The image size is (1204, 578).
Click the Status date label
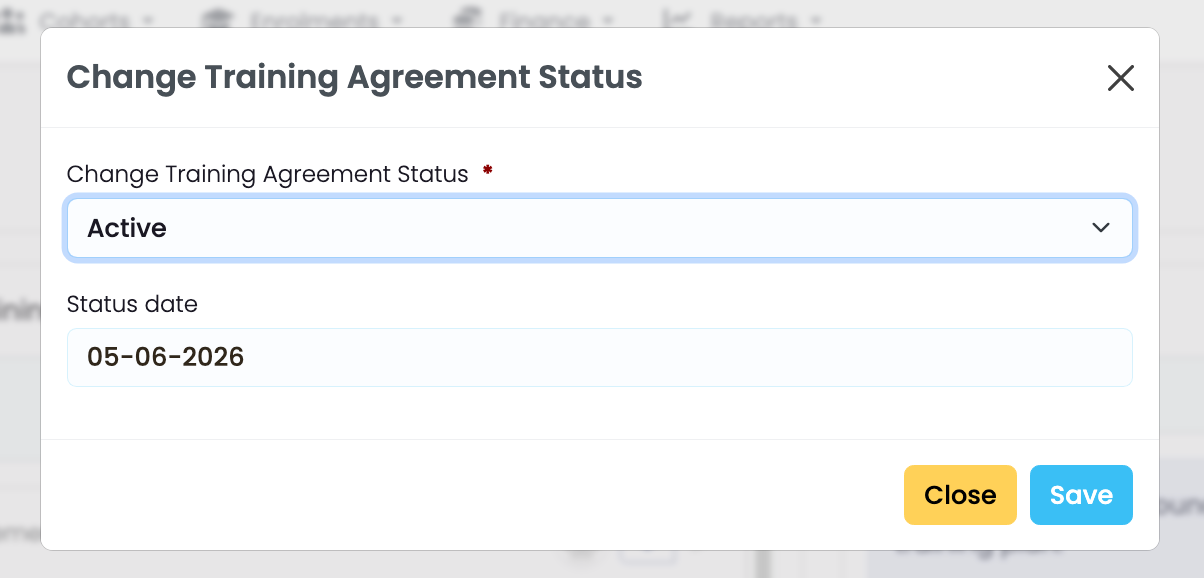click(x=132, y=303)
